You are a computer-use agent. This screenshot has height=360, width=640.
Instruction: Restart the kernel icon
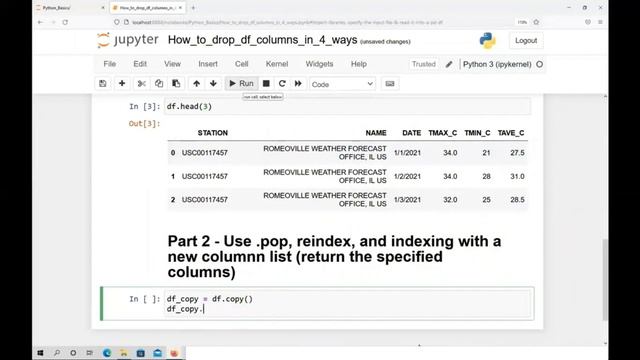(282, 84)
